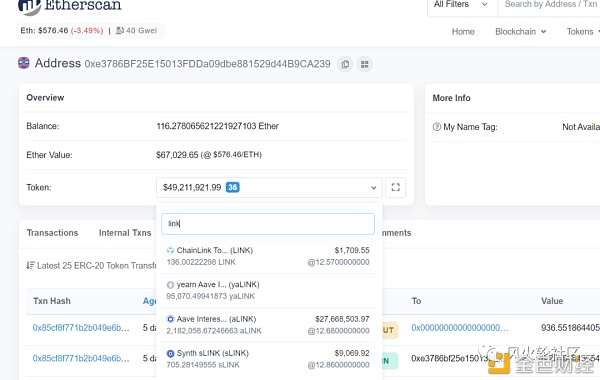The image size is (600, 380).
Task: Click the Synth sLINK token icon
Action: tap(170, 353)
